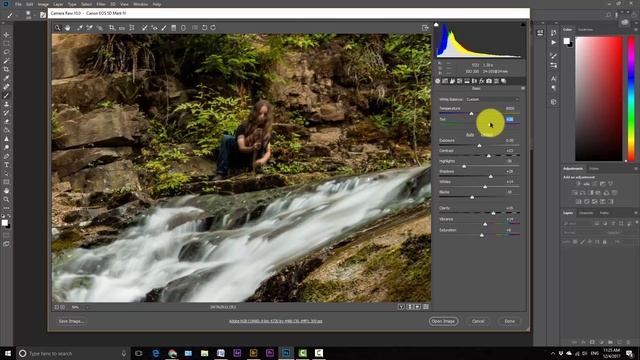Open the Camera Calibration panel tab icon
The height and width of the screenshot is (360, 640).
pos(489,81)
